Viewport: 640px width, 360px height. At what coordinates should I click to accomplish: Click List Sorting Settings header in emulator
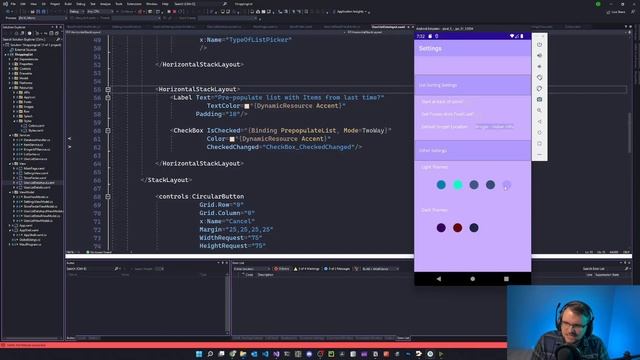[x=473, y=85]
